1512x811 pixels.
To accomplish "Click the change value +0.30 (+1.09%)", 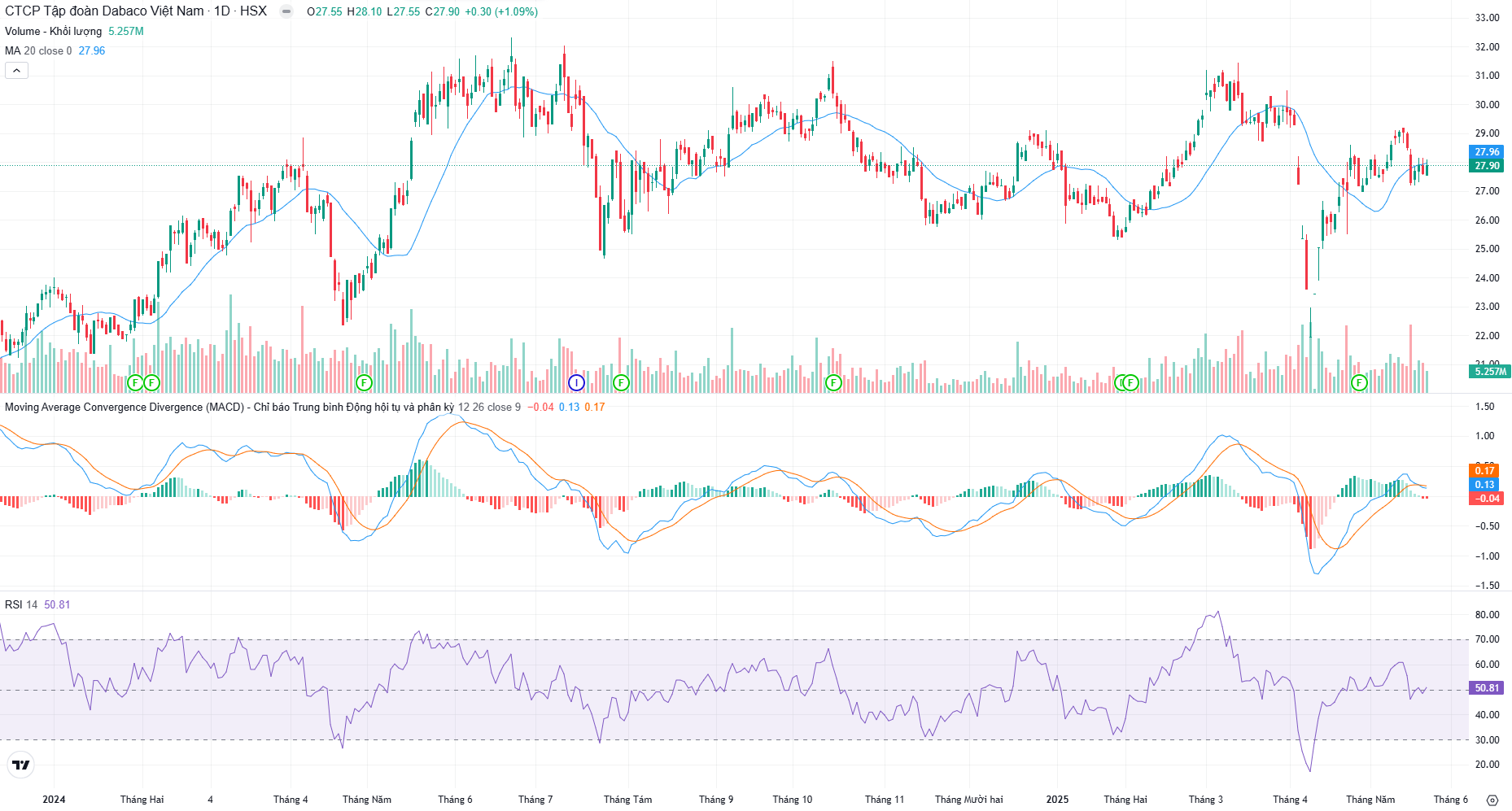I will pyautogui.click(x=501, y=11).
